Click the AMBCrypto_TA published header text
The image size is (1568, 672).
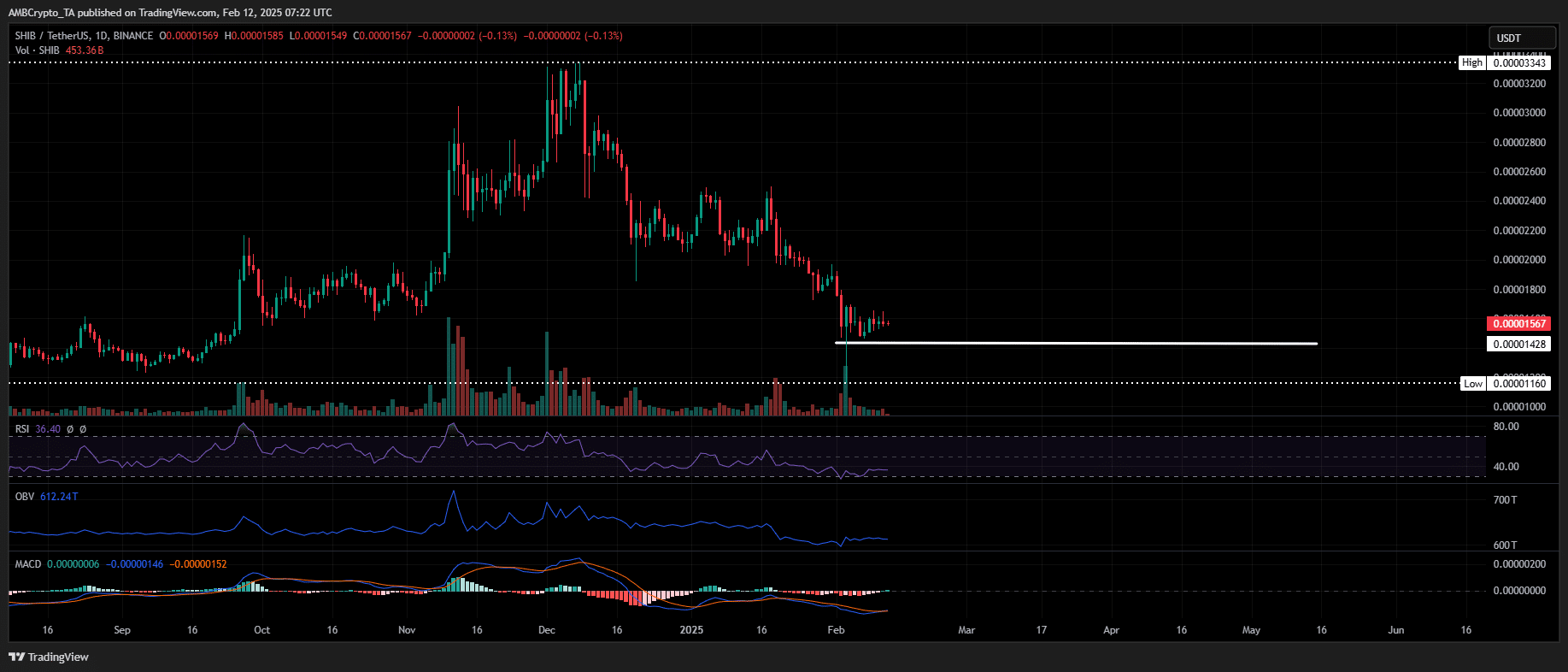(170, 13)
